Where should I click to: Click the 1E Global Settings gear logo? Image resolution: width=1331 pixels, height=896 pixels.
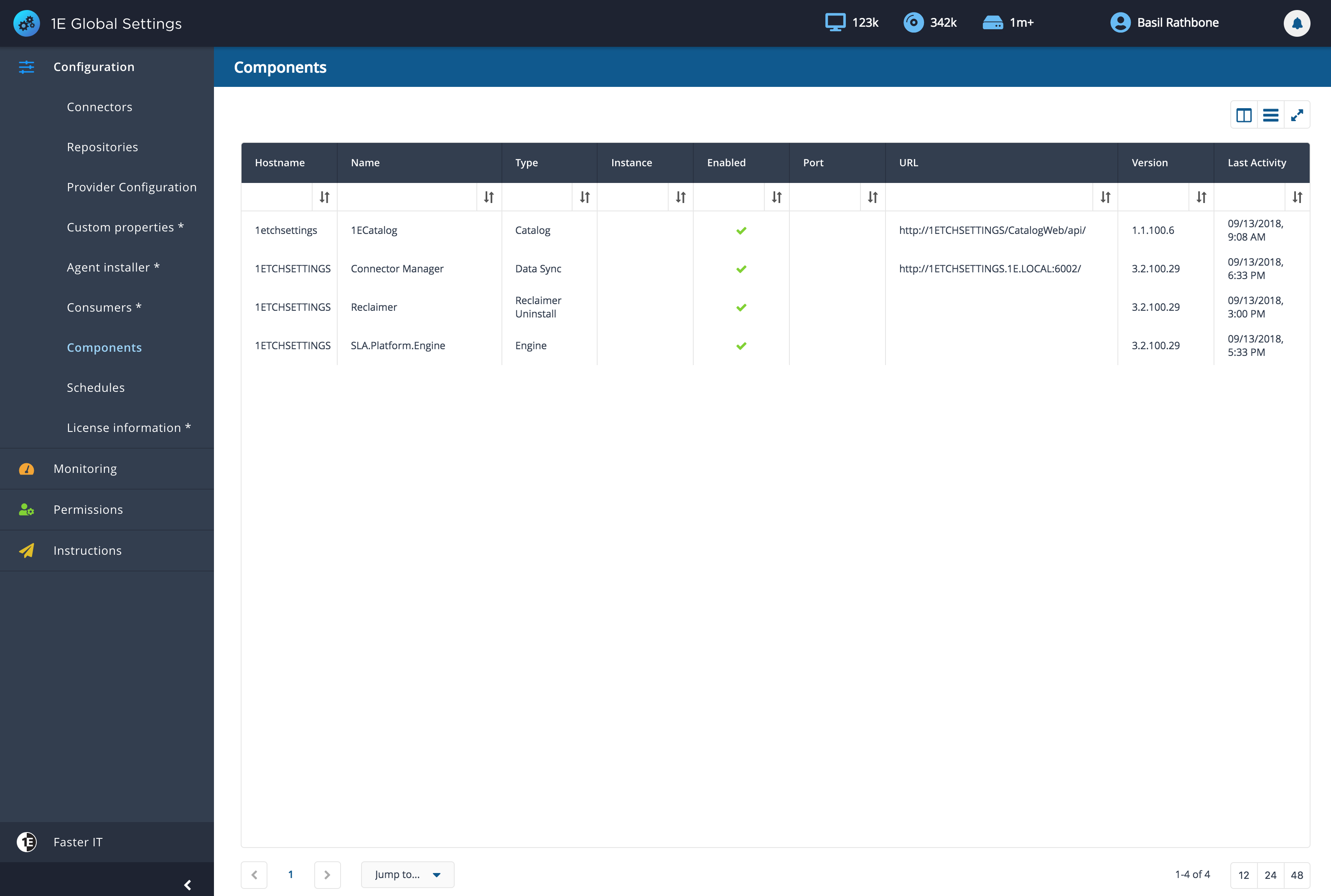pyautogui.click(x=26, y=23)
